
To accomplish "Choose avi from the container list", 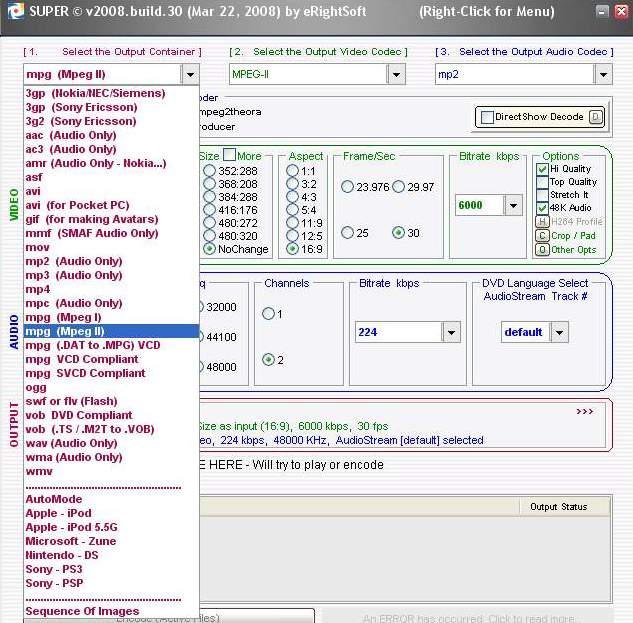I will click(x=111, y=191).
